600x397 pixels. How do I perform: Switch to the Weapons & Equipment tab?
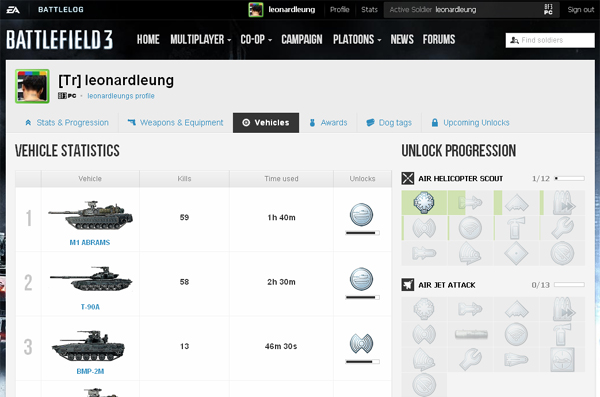tap(175, 123)
